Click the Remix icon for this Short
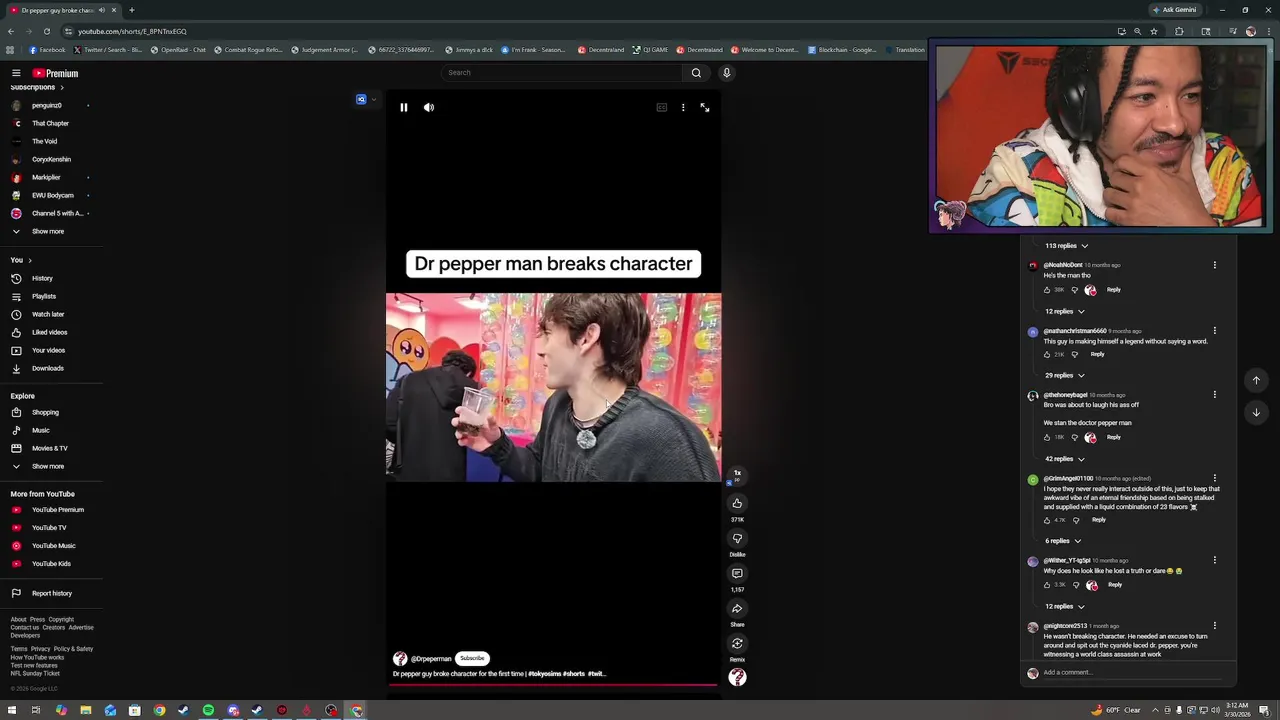 (737, 643)
